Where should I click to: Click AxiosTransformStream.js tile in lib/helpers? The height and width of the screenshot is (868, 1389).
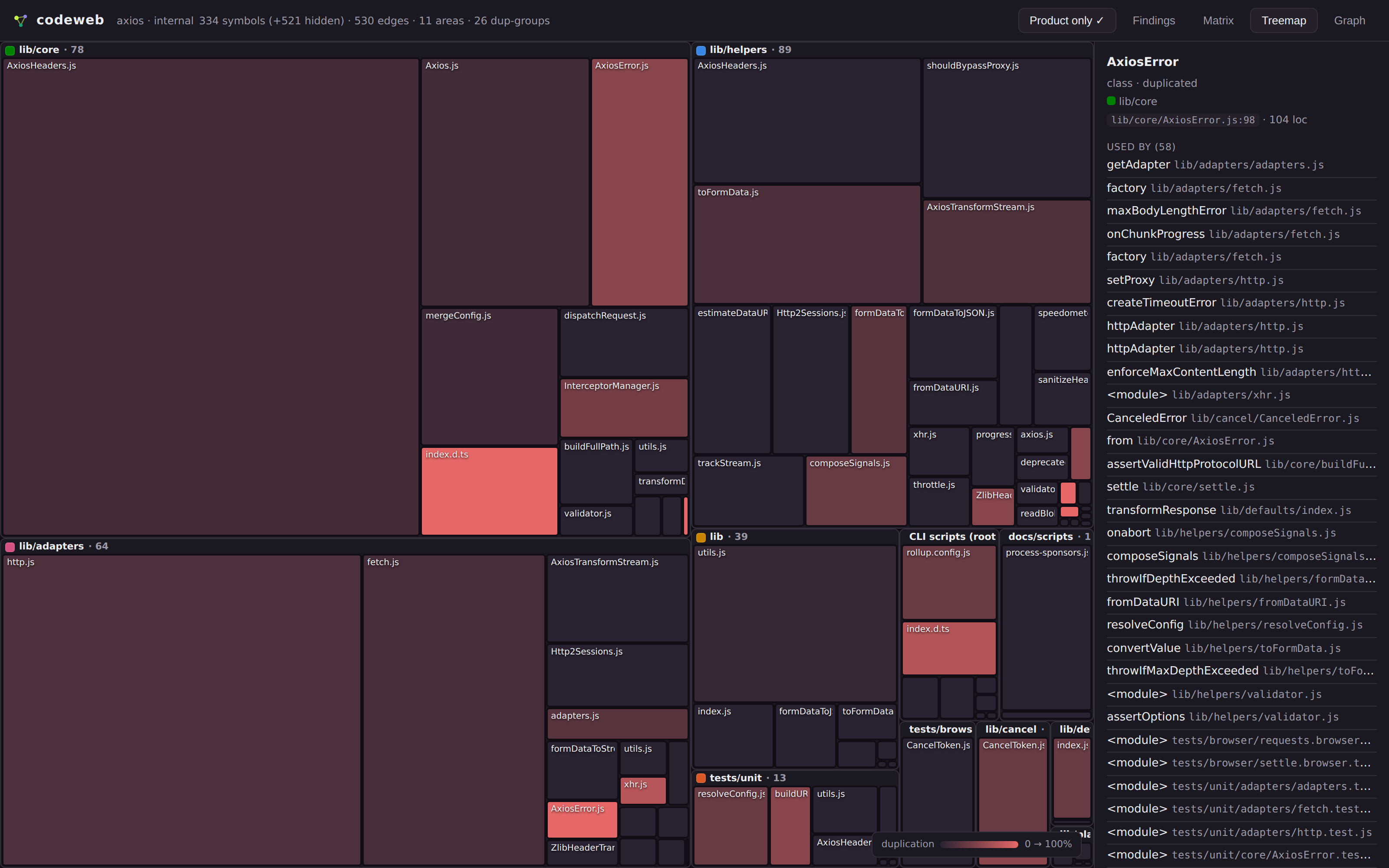tap(1007, 251)
